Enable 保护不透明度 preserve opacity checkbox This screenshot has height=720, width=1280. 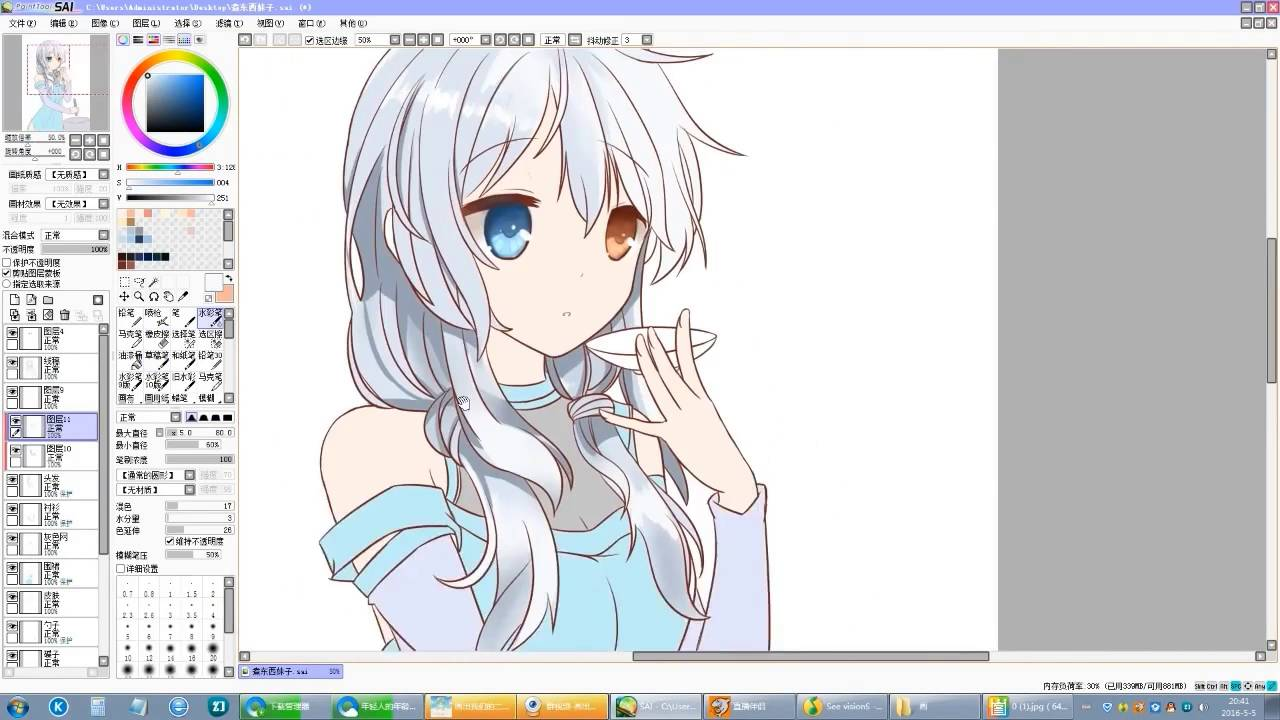7,262
